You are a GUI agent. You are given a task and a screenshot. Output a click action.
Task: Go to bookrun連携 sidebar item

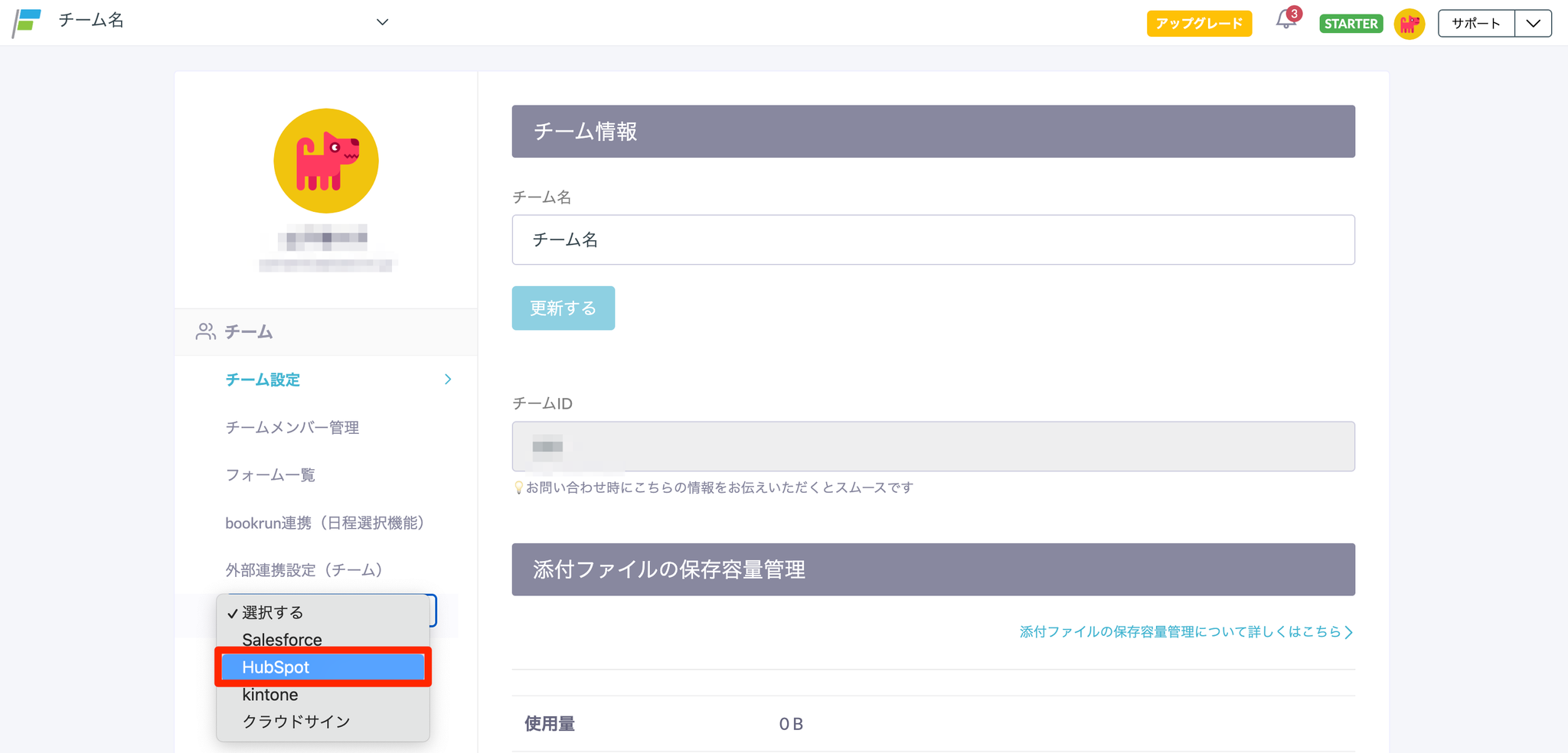pyautogui.click(x=324, y=523)
